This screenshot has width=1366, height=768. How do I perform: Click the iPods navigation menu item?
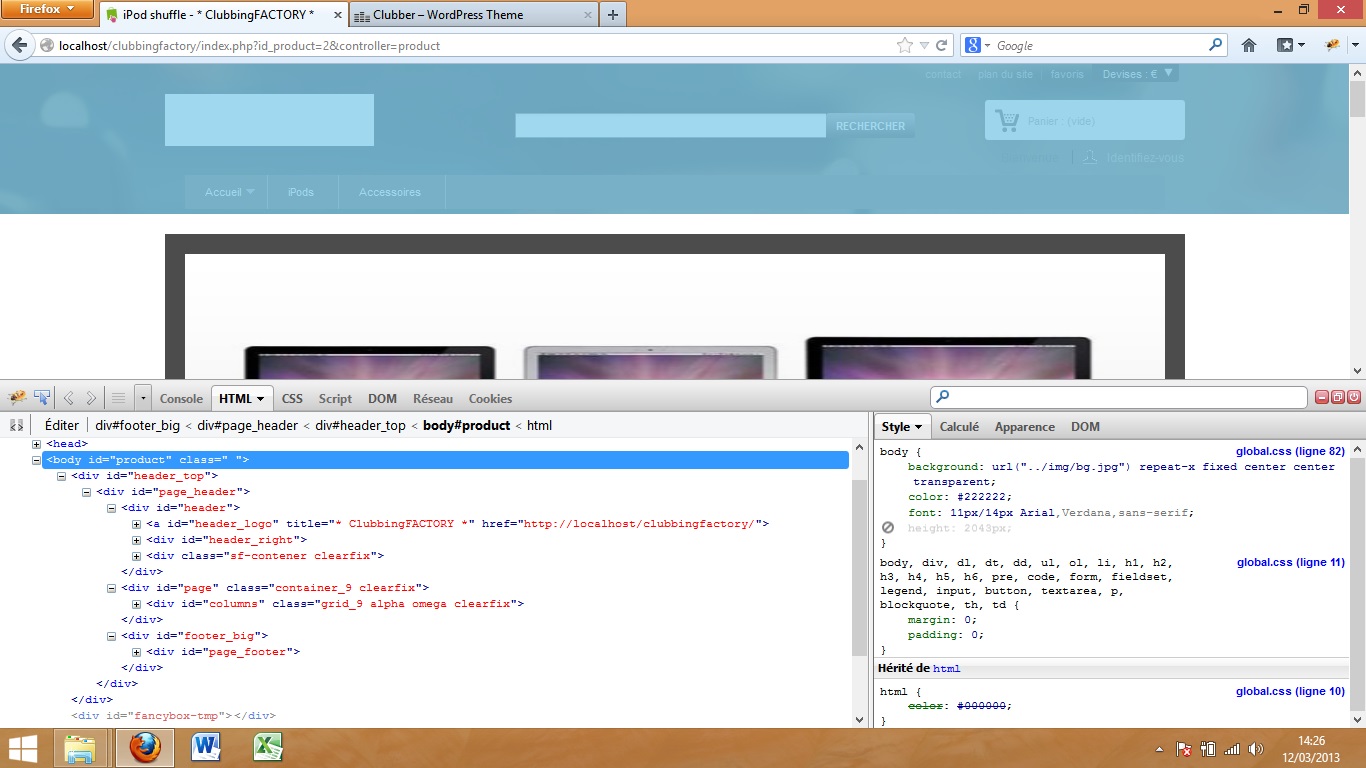(301, 192)
